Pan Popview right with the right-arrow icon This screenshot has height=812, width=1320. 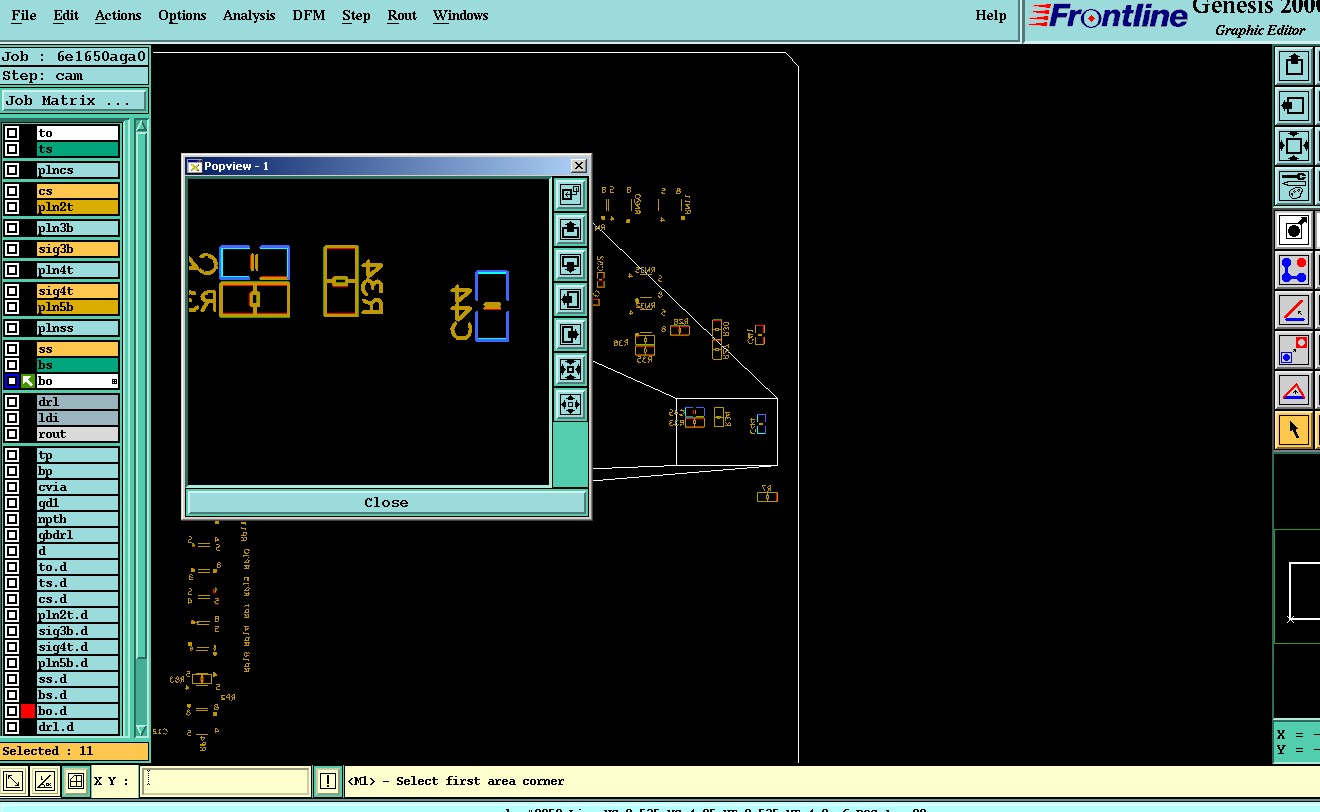(570, 335)
